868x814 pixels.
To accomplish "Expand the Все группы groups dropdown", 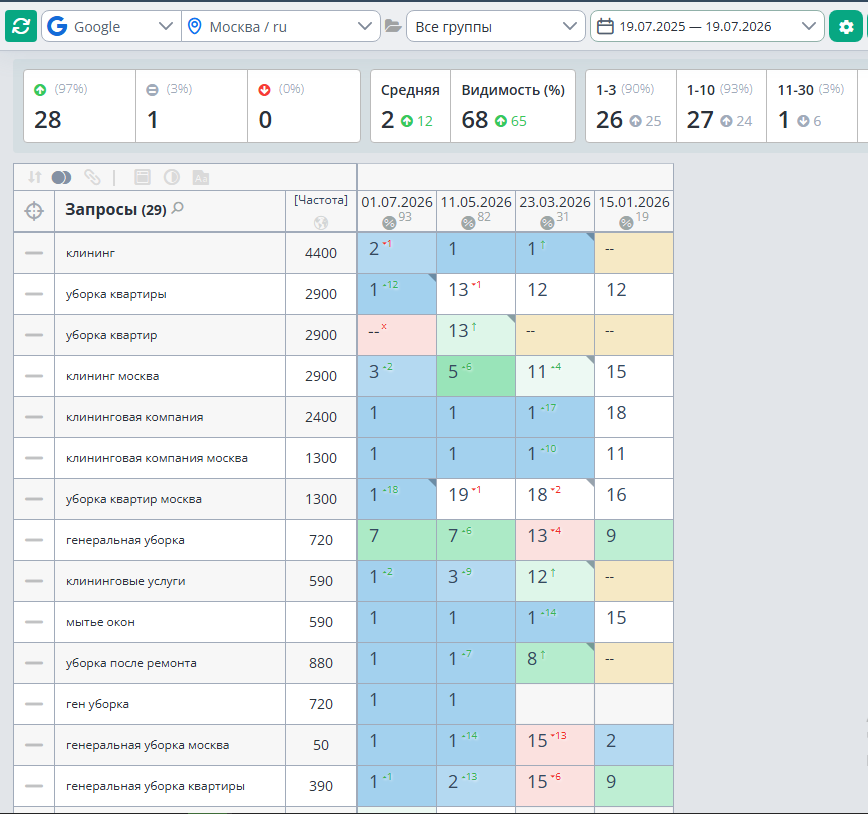I will (x=495, y=26).
